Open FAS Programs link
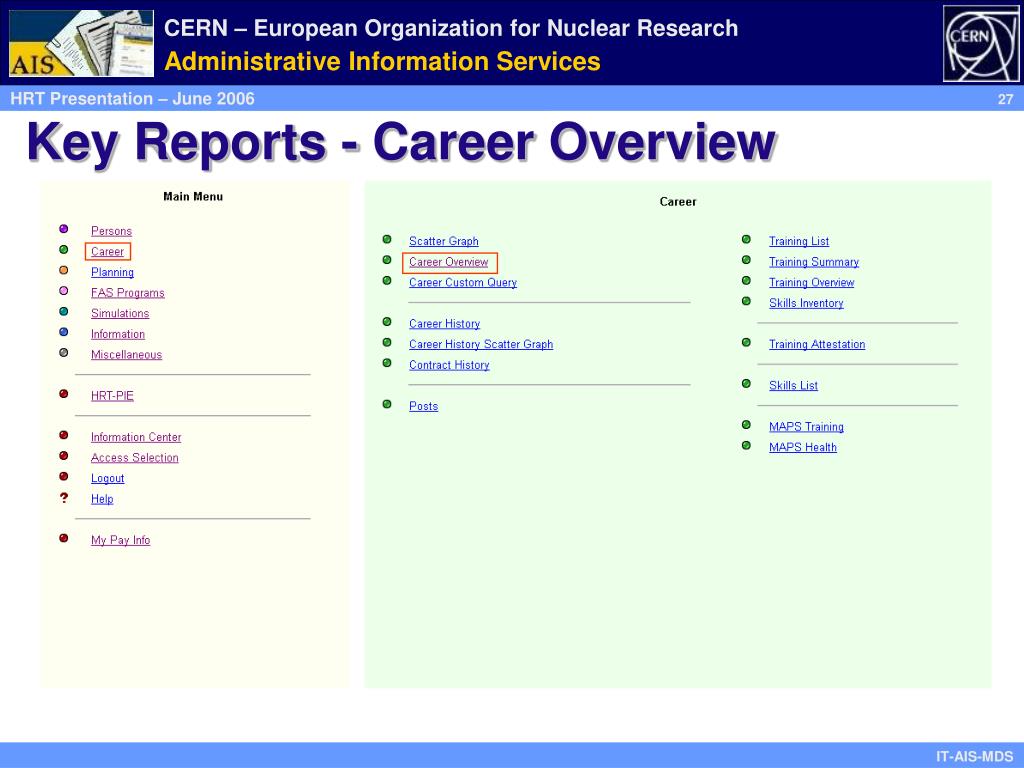This screenshot has width=1024, height=768. point(128,293)
